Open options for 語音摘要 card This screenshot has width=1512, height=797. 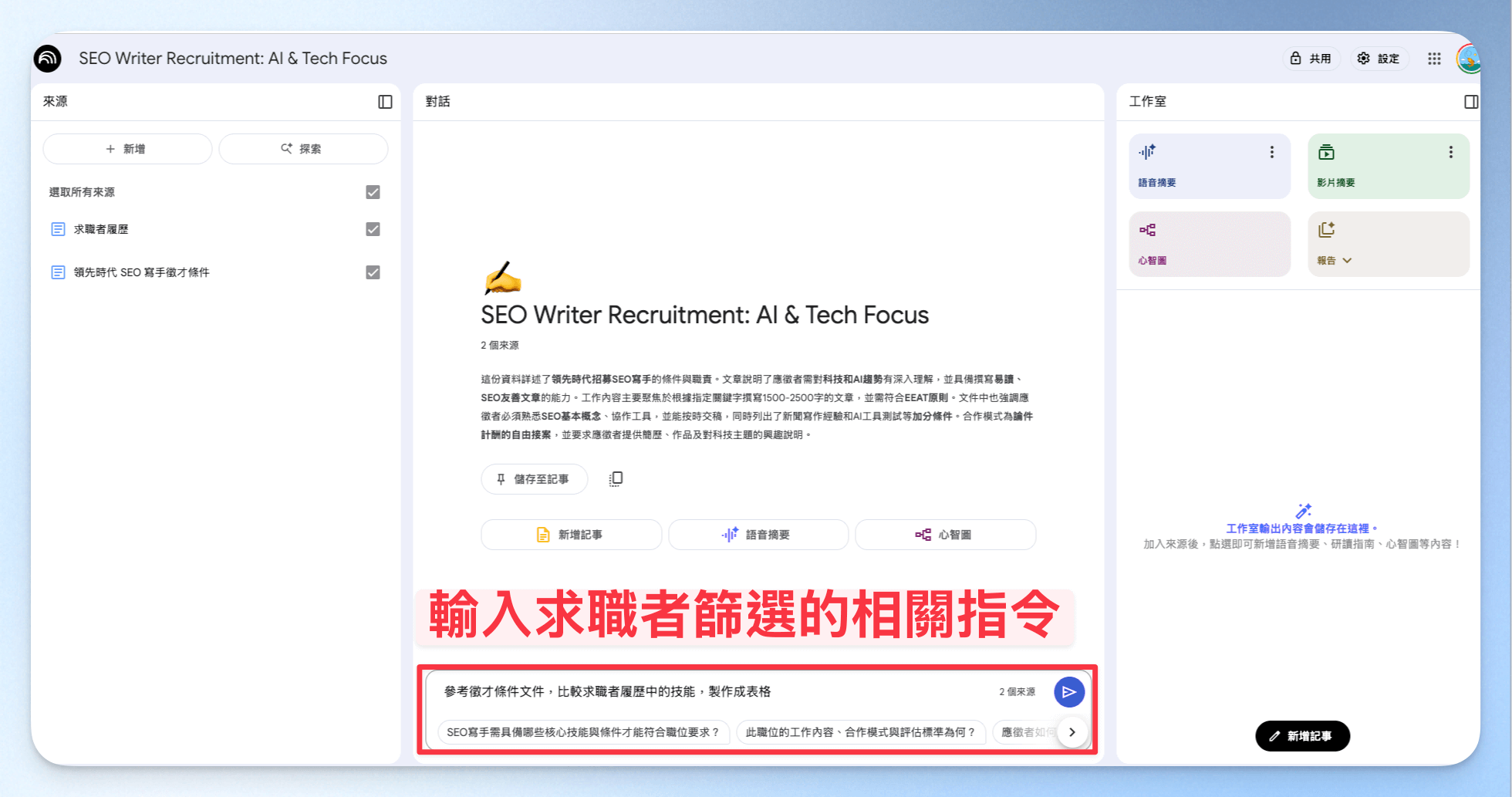(1272, 152)
